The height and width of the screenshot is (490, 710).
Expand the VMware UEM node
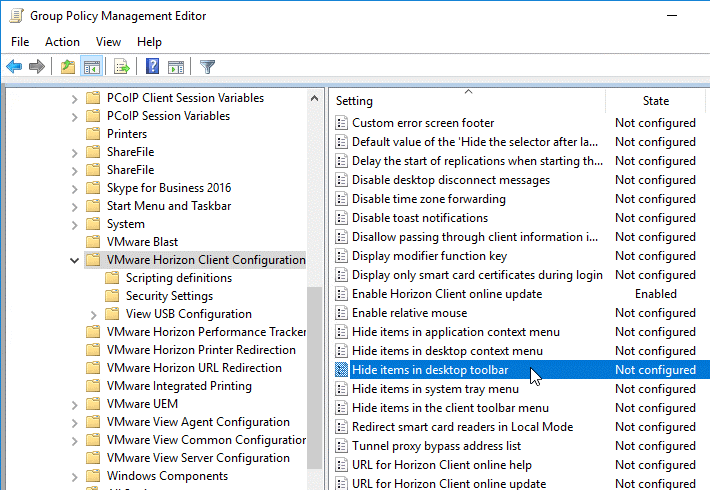[75, 405]
